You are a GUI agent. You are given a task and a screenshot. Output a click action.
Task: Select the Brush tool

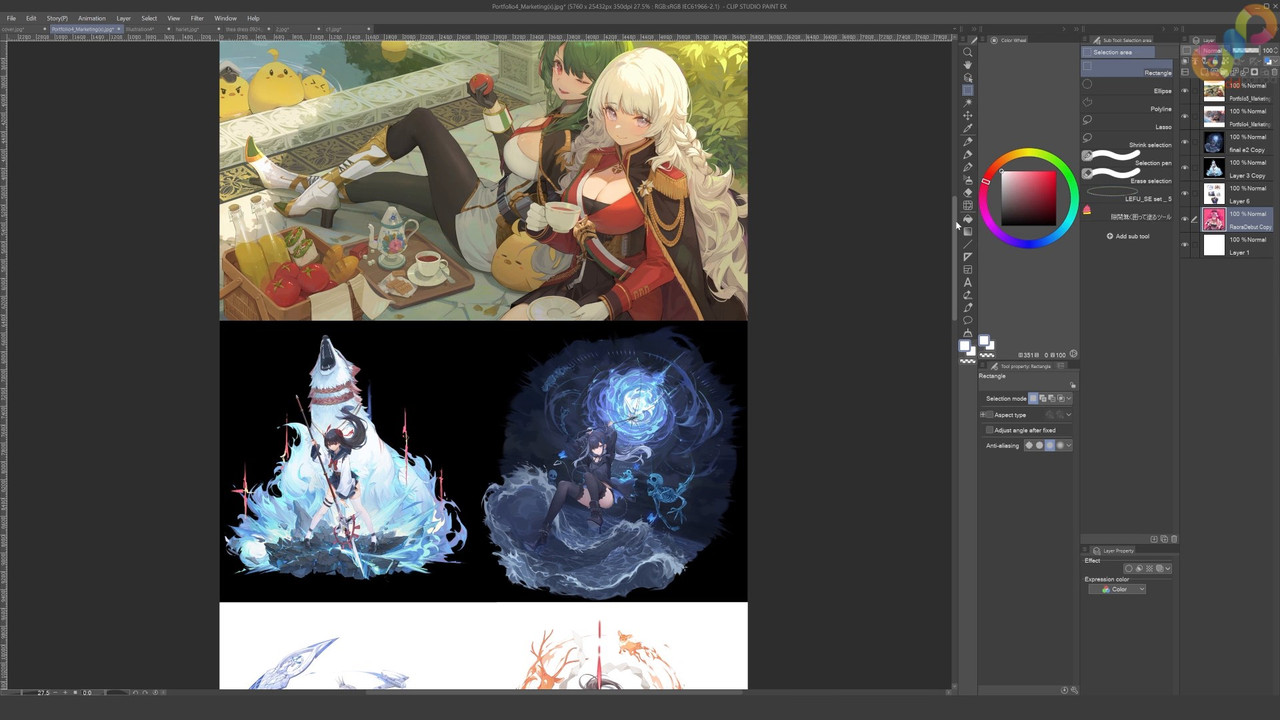967,167
